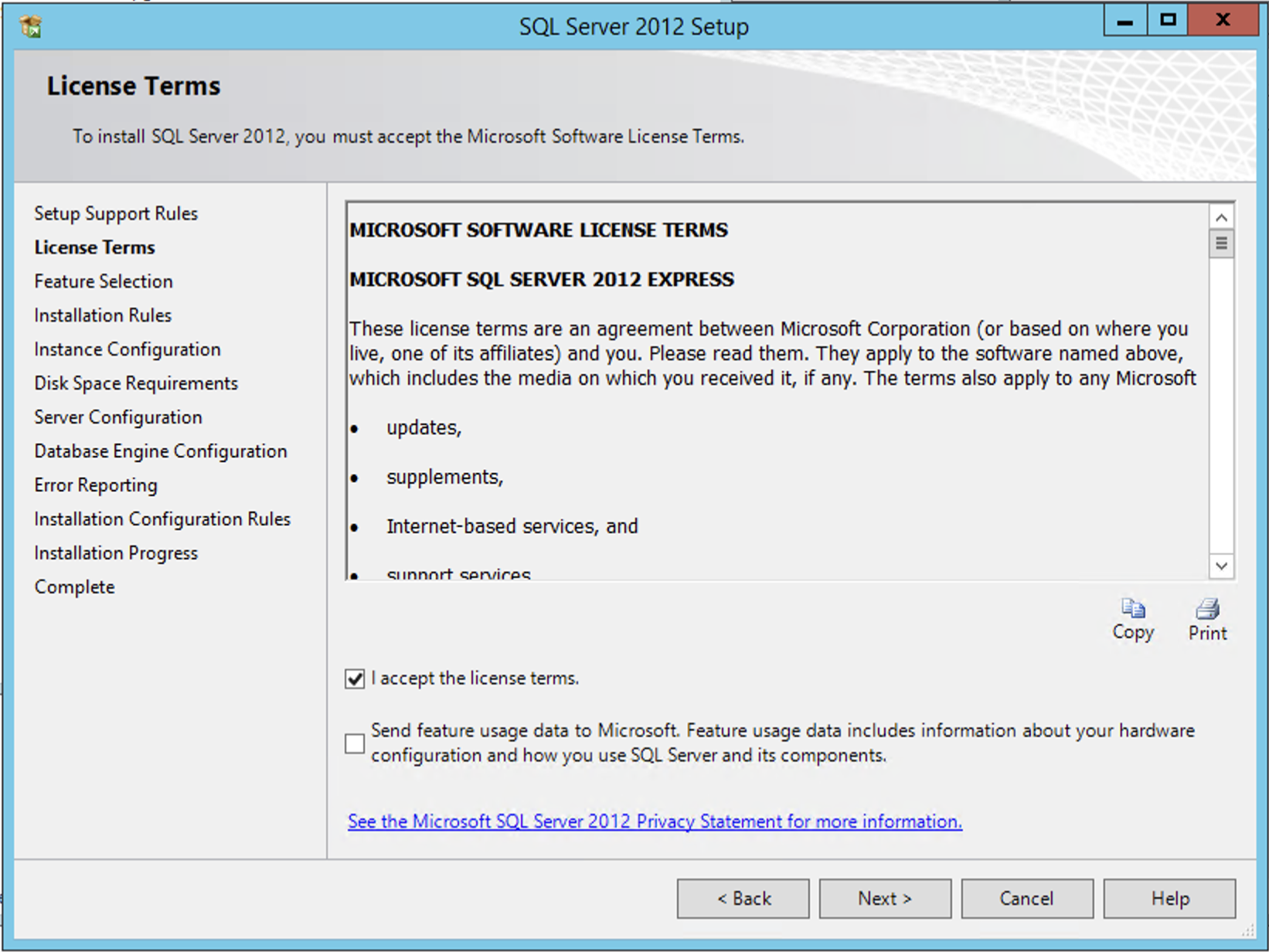The image size is (1269, 952).
Task: Select Feature Selection in the sidebar
Action: (x=103, y=281)
